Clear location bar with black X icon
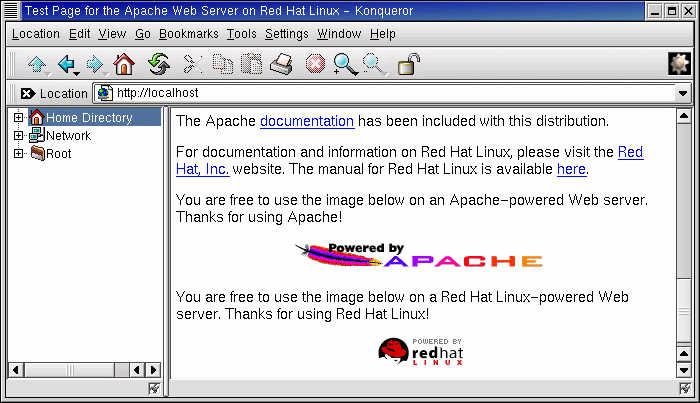The width and height of the screenshot is (700, 403). (x=27, y=93)
